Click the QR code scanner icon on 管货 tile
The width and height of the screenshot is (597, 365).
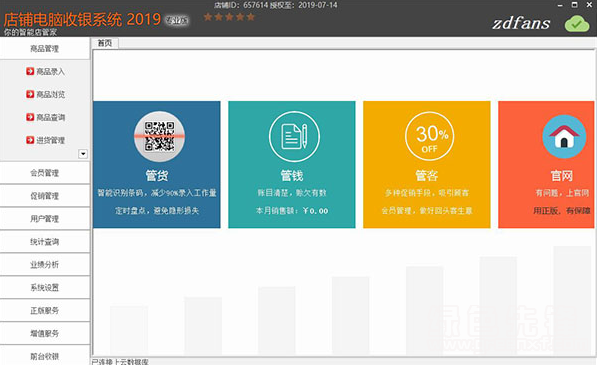click(x=159, y=137)
